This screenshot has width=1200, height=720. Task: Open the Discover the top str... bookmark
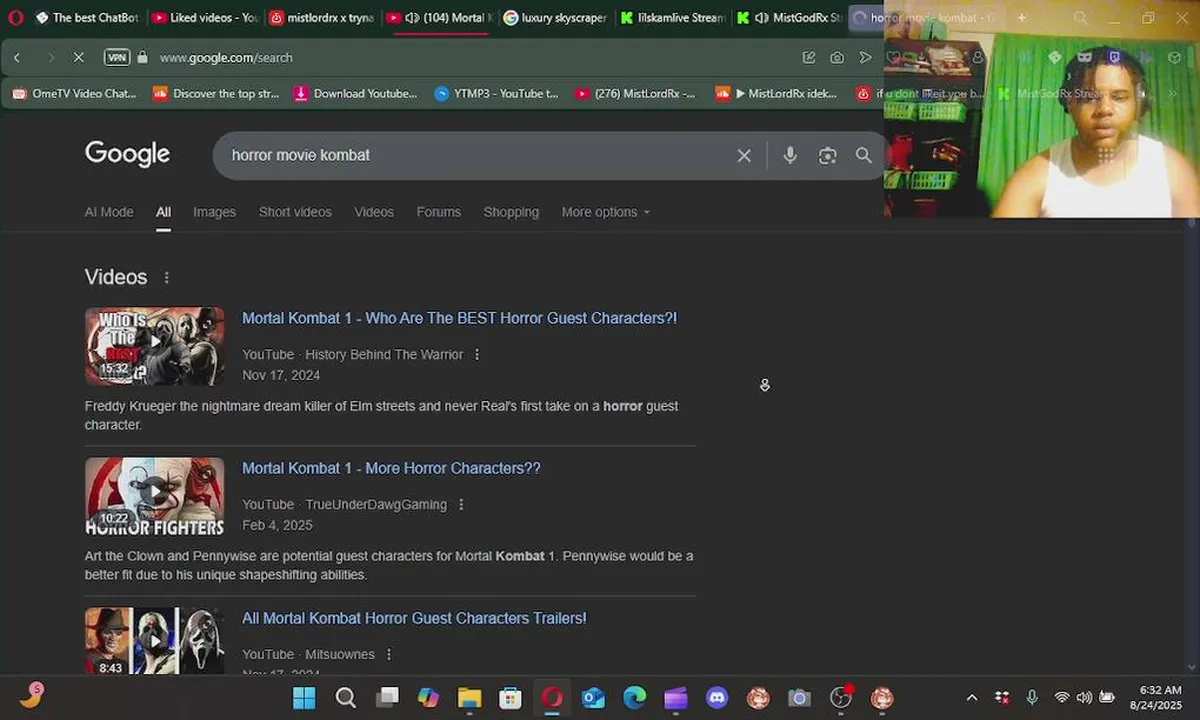tap(216, 93)
